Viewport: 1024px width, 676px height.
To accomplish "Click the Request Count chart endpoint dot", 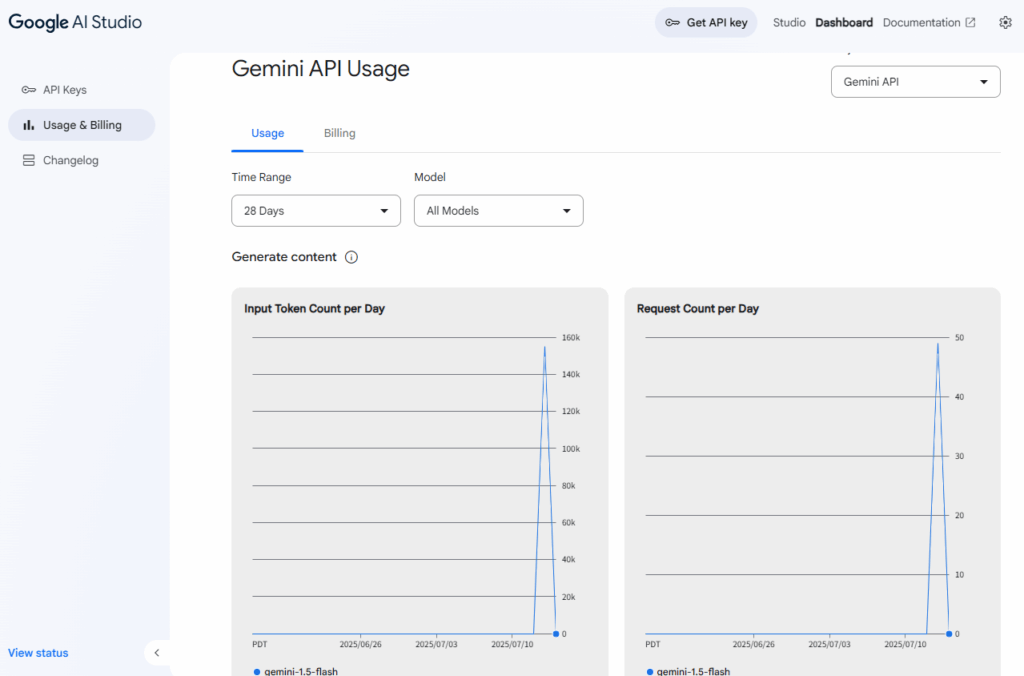I will pyautogui.click(x=949, y=634).
